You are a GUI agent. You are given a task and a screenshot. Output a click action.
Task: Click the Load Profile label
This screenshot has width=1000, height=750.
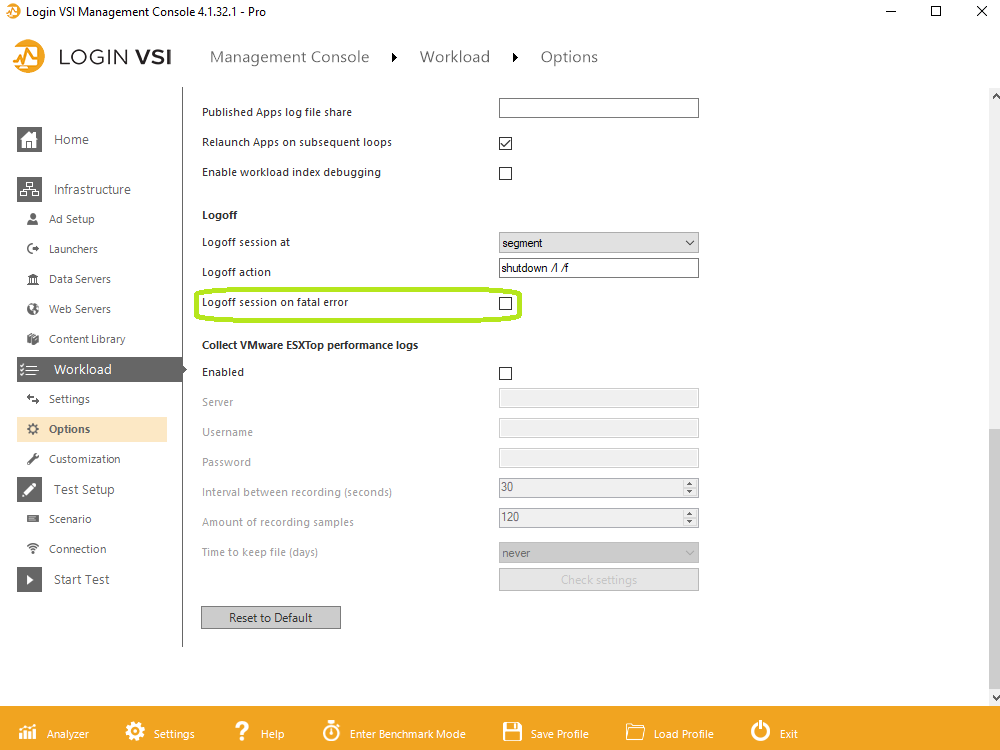pos(684,734)
